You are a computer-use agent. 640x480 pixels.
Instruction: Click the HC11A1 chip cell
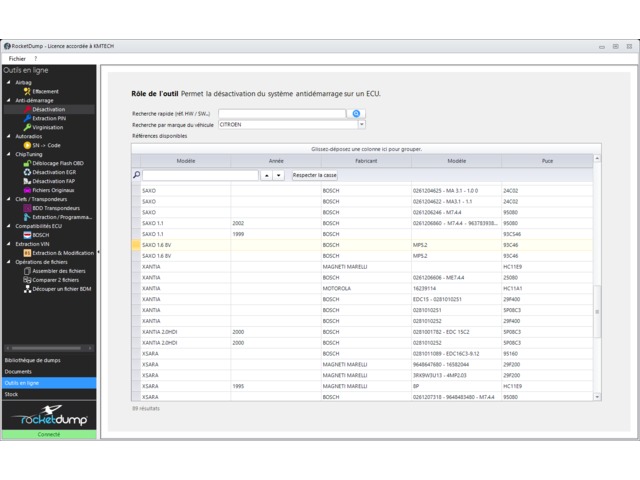547,288
